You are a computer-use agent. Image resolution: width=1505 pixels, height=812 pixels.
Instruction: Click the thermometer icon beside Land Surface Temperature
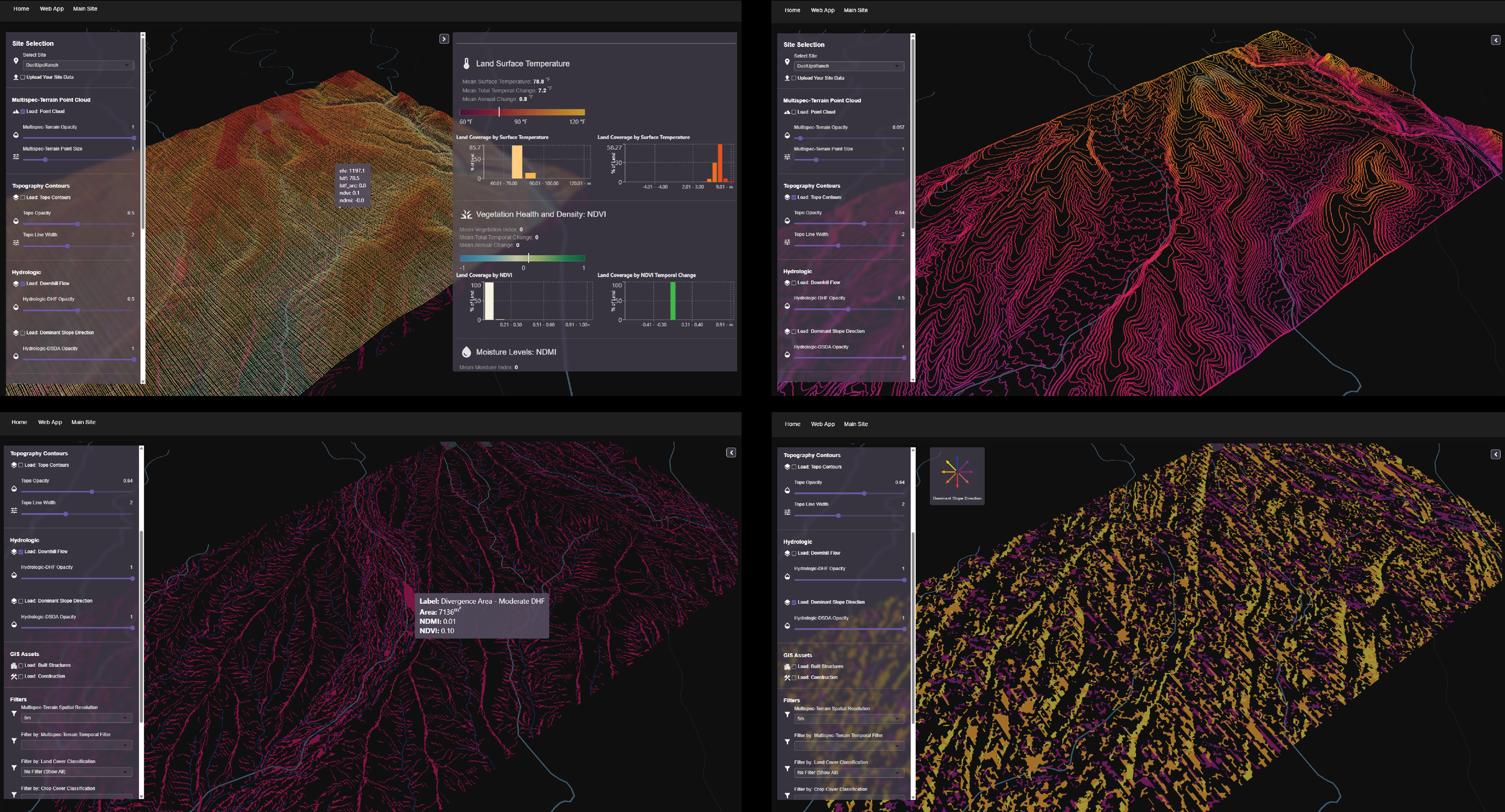pyautogui.click(x=466, y=63)
